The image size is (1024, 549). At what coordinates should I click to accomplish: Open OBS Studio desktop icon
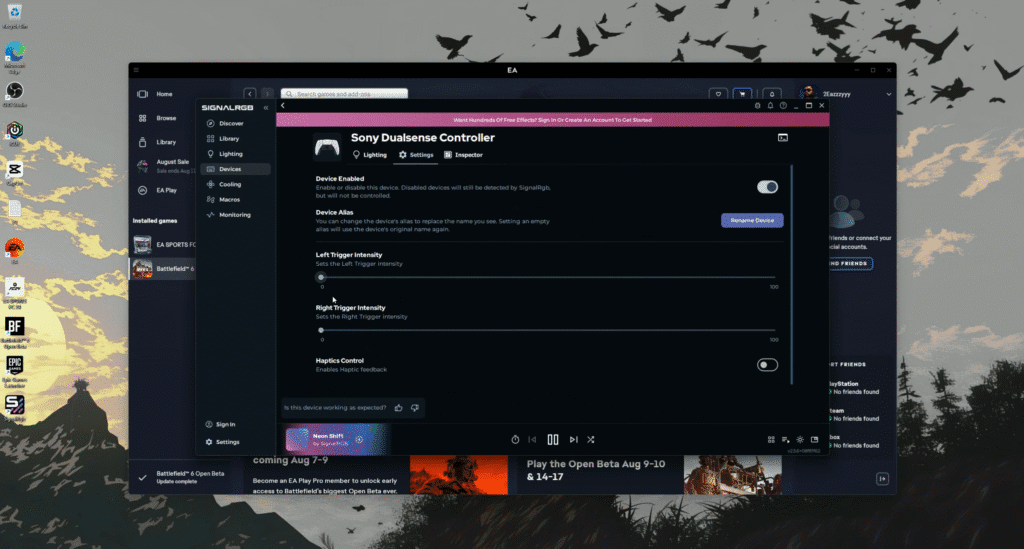[x=14, y=94]
